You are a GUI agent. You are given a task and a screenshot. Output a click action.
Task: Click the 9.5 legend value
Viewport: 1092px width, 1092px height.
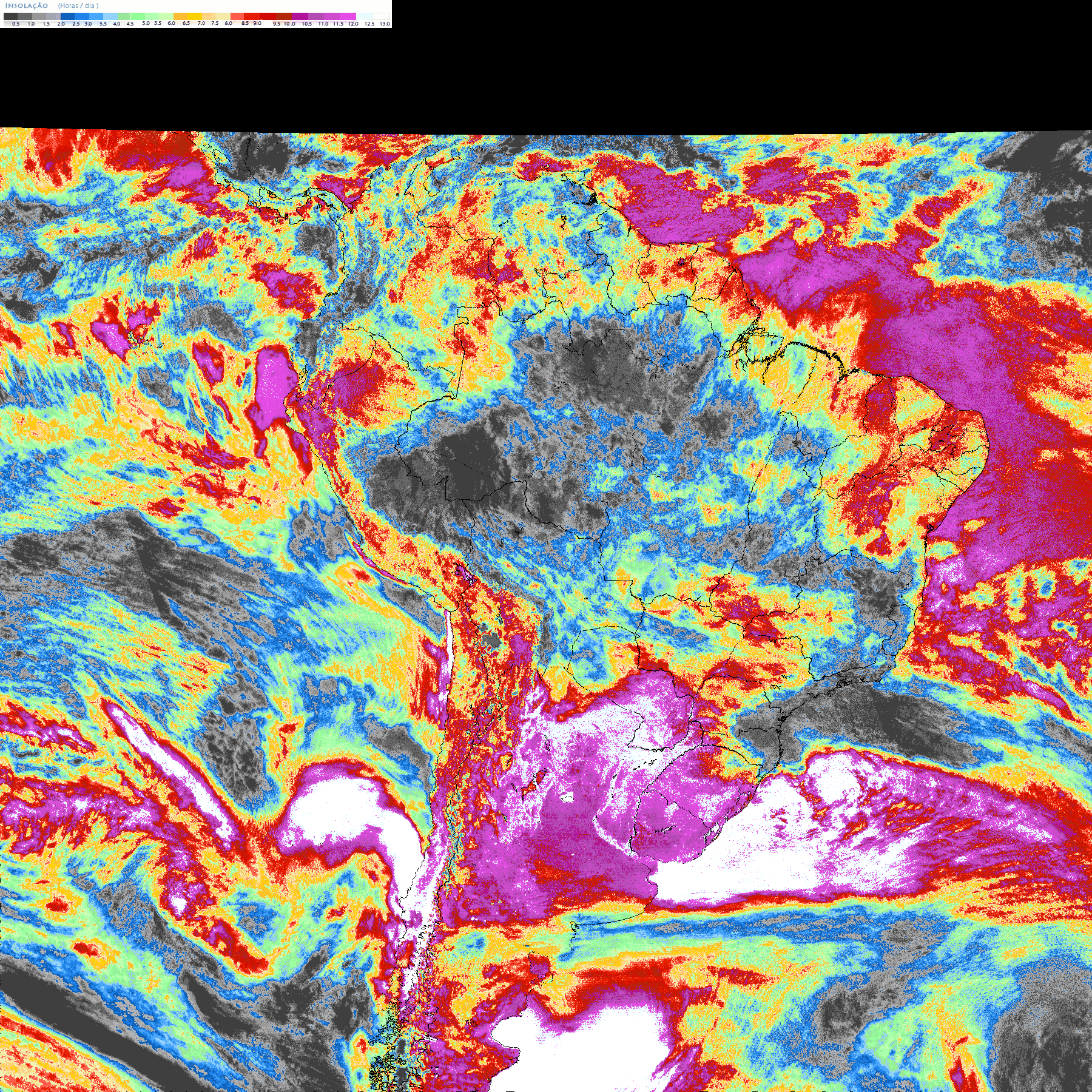tap(277, 24)
